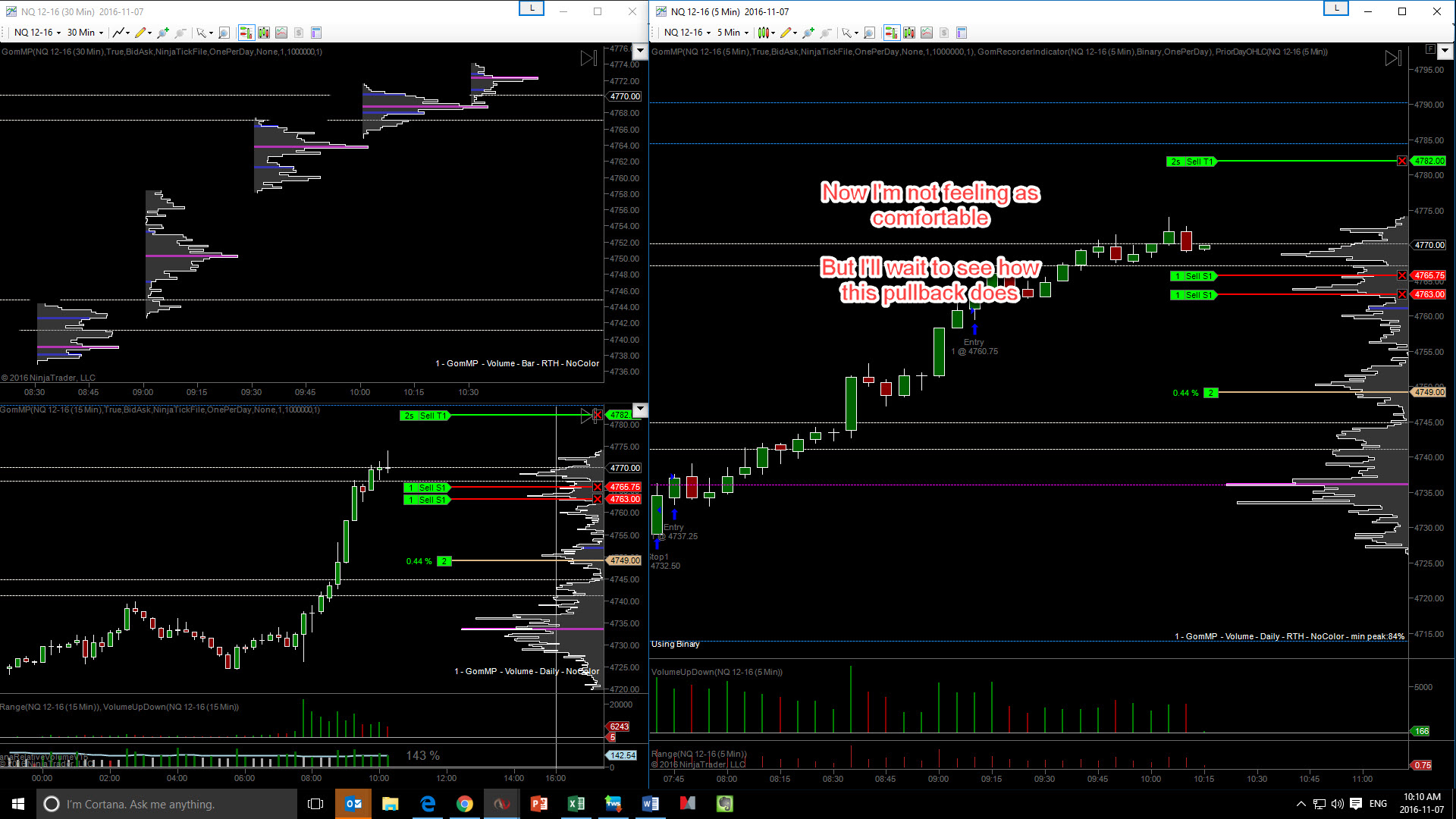Cancel the Sell T1 order at 4782 on the 15 Min chart

click(x=598, y=415)
